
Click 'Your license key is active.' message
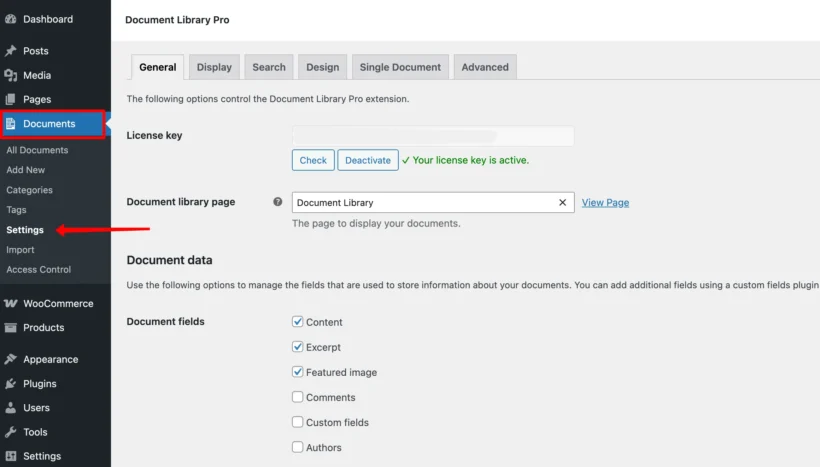[x=470, y=160]
